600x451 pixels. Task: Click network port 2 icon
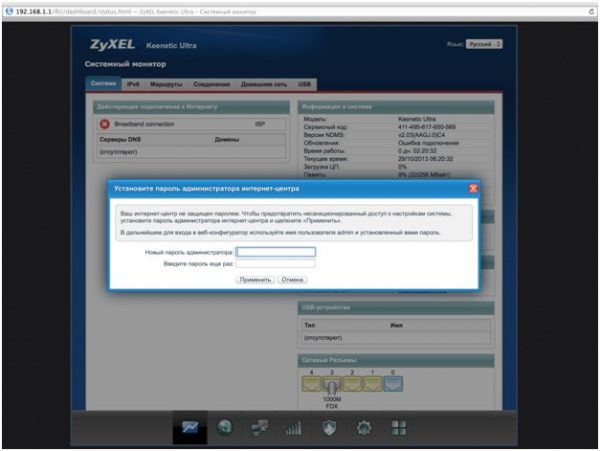coord(352,384)
